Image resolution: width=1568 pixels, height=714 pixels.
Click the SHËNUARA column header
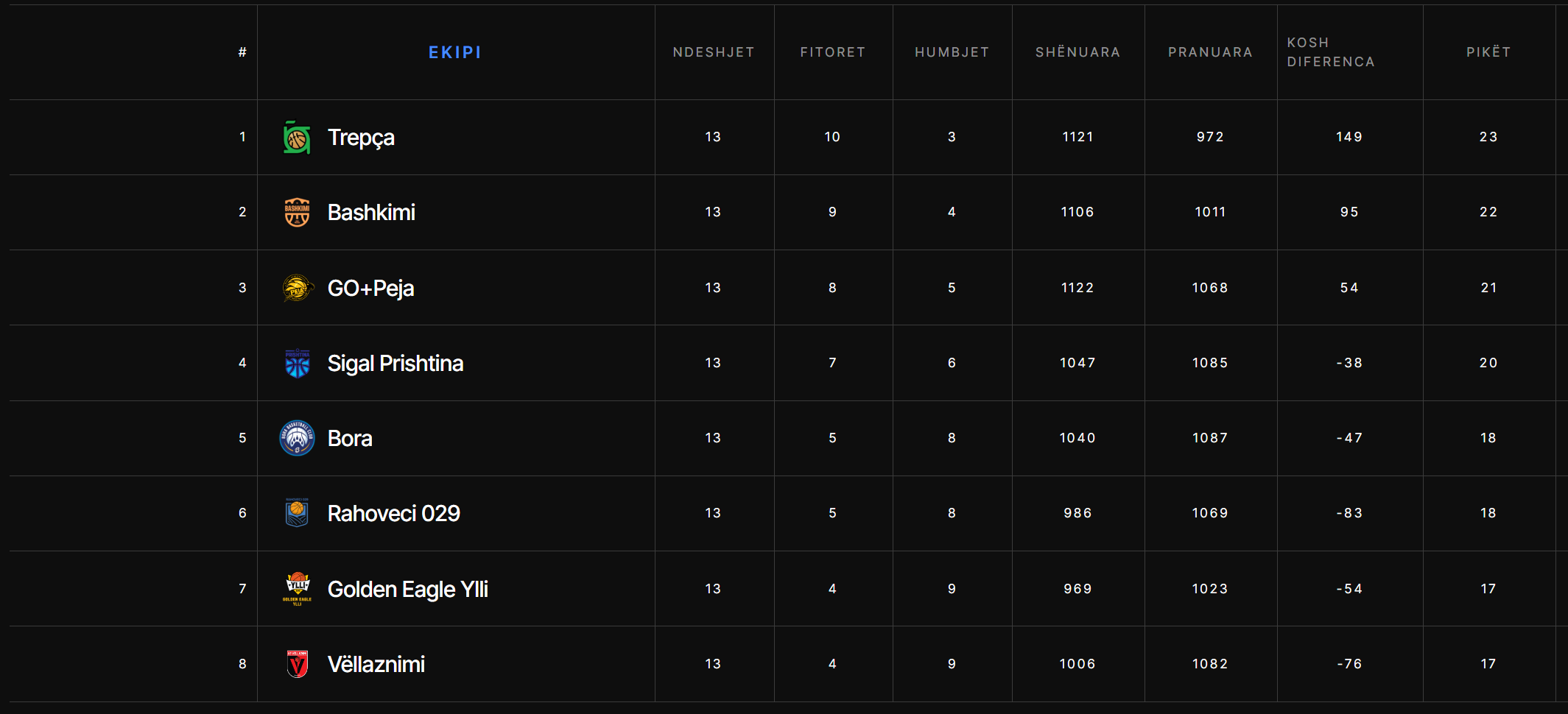(1077, 52)
